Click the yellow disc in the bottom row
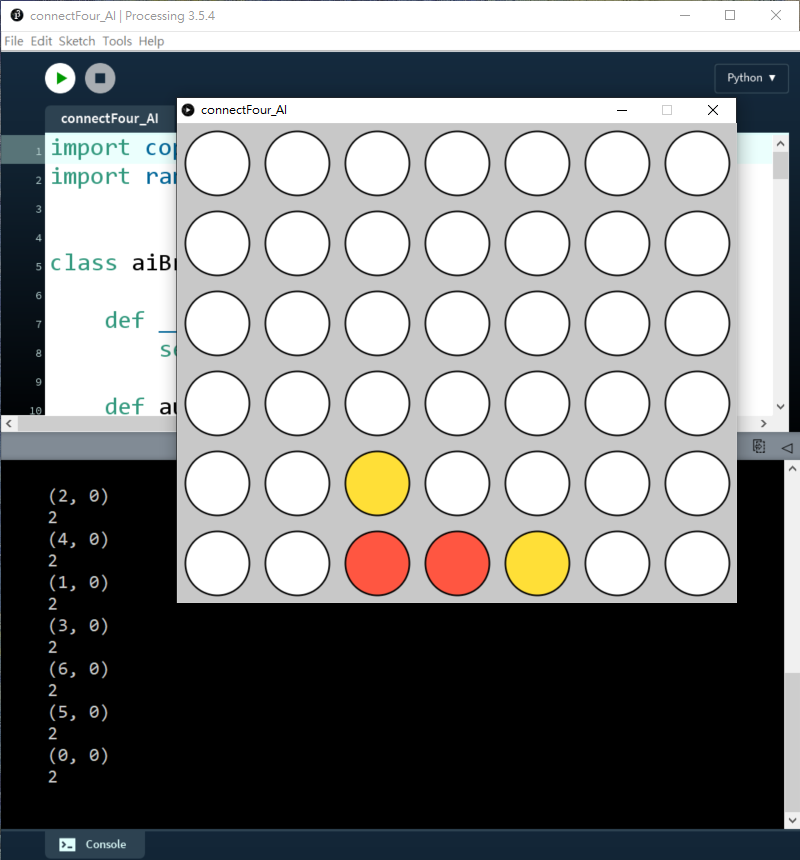This screenshot has height=860, width=800. (x=537, y=563)
